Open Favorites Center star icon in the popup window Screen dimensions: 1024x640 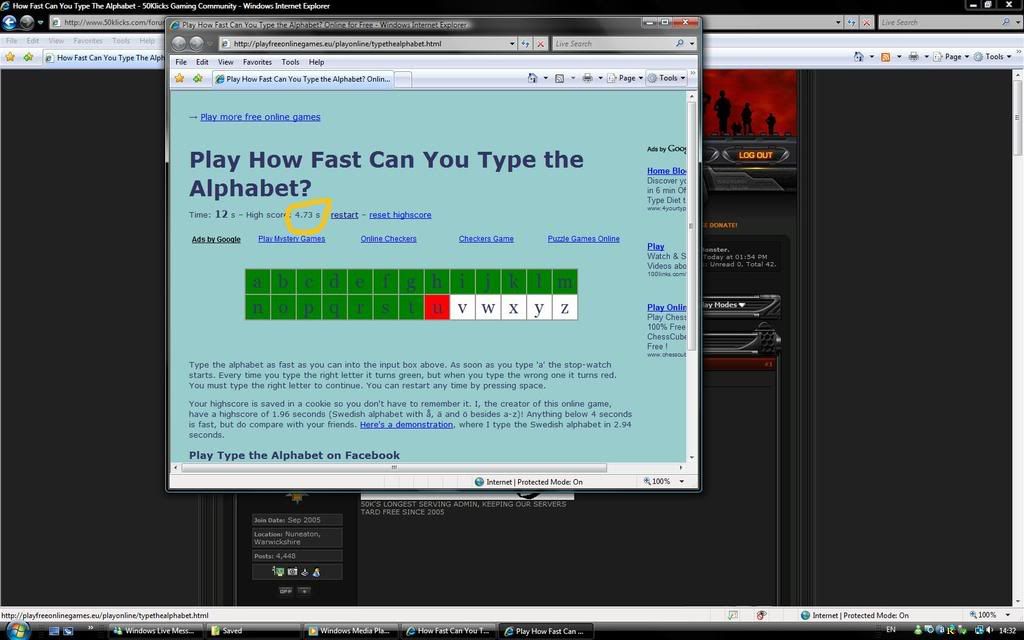pyautogui.click(x=180, y=78)
